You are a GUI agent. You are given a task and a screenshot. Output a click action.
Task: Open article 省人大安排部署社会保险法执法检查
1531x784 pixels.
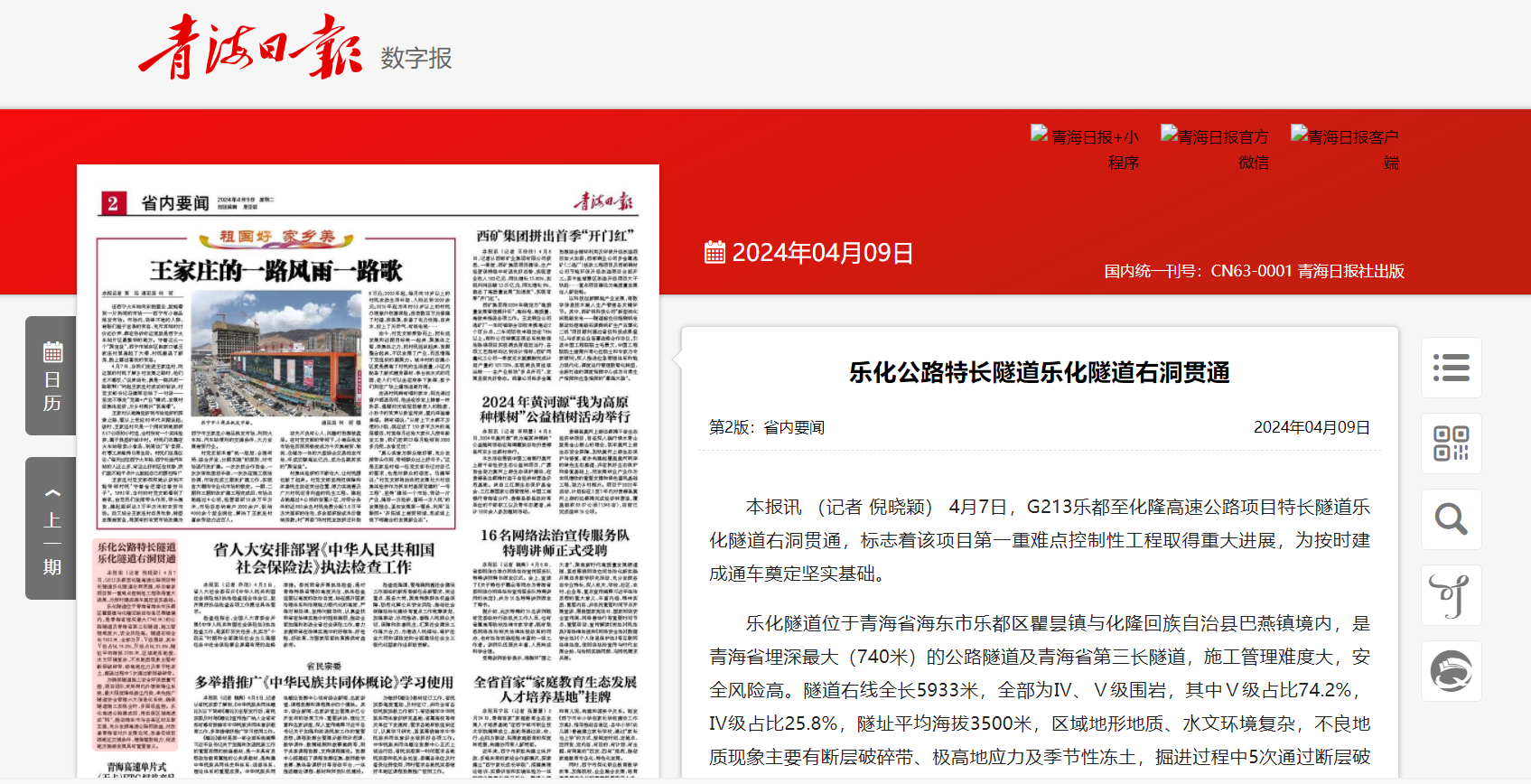pyautogui.click(x=323, y=558)
